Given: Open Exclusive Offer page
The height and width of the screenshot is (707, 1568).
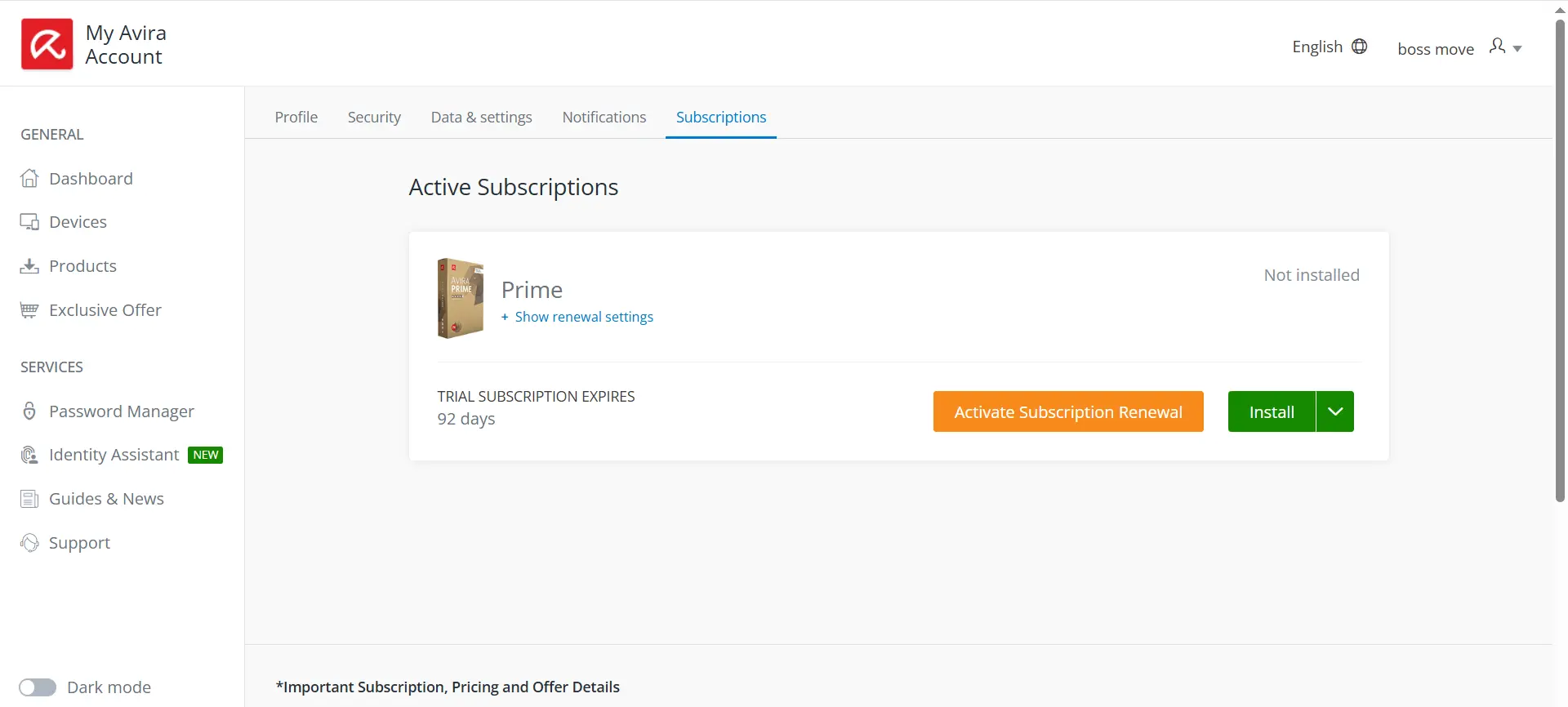Looking at the screenshot, I should 105,310.
